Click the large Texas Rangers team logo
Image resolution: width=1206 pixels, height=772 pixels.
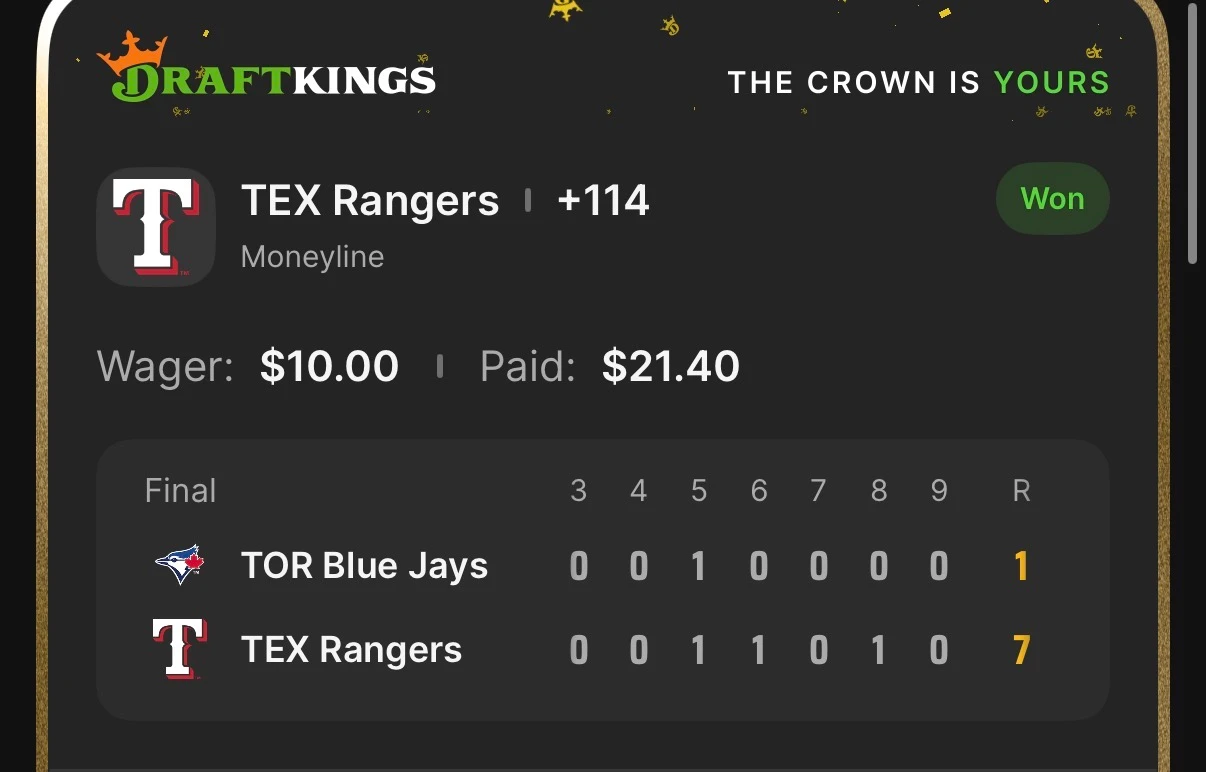[x=156, y=227]
